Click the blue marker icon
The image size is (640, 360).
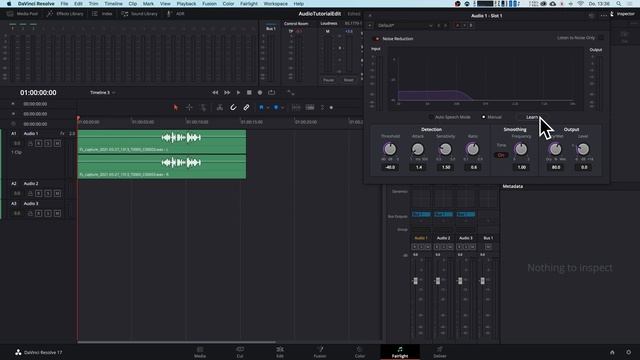(276, 107)
